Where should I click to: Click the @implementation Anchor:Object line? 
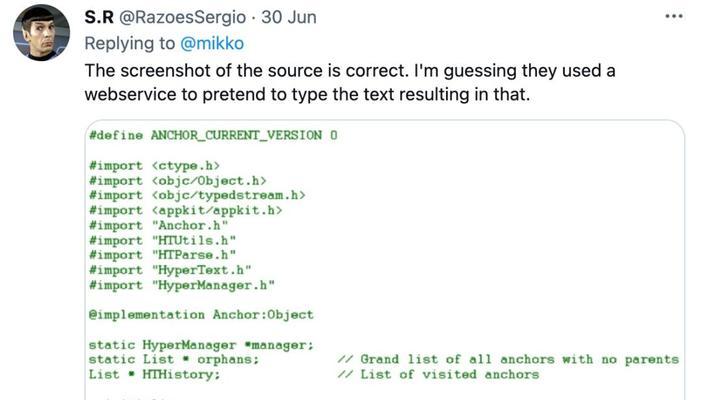tap(201, 315)
